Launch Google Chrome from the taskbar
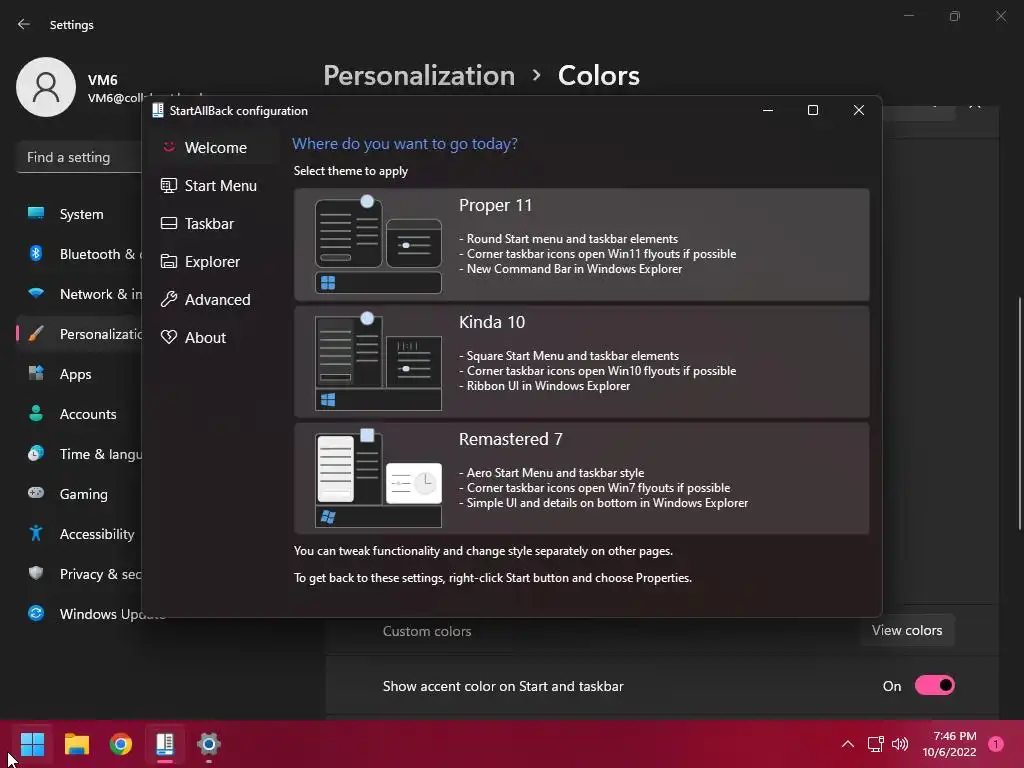Image resolution: width=1024 pixels, height=768 pixels. pyautogui.click(x=121, y=743)
